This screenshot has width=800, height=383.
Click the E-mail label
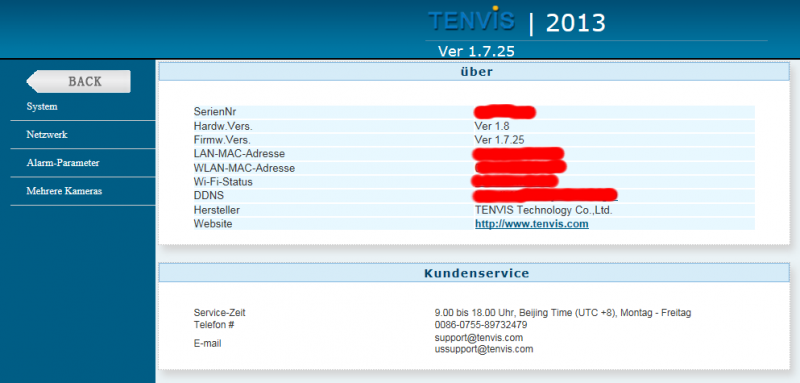(x=208, y=344)
